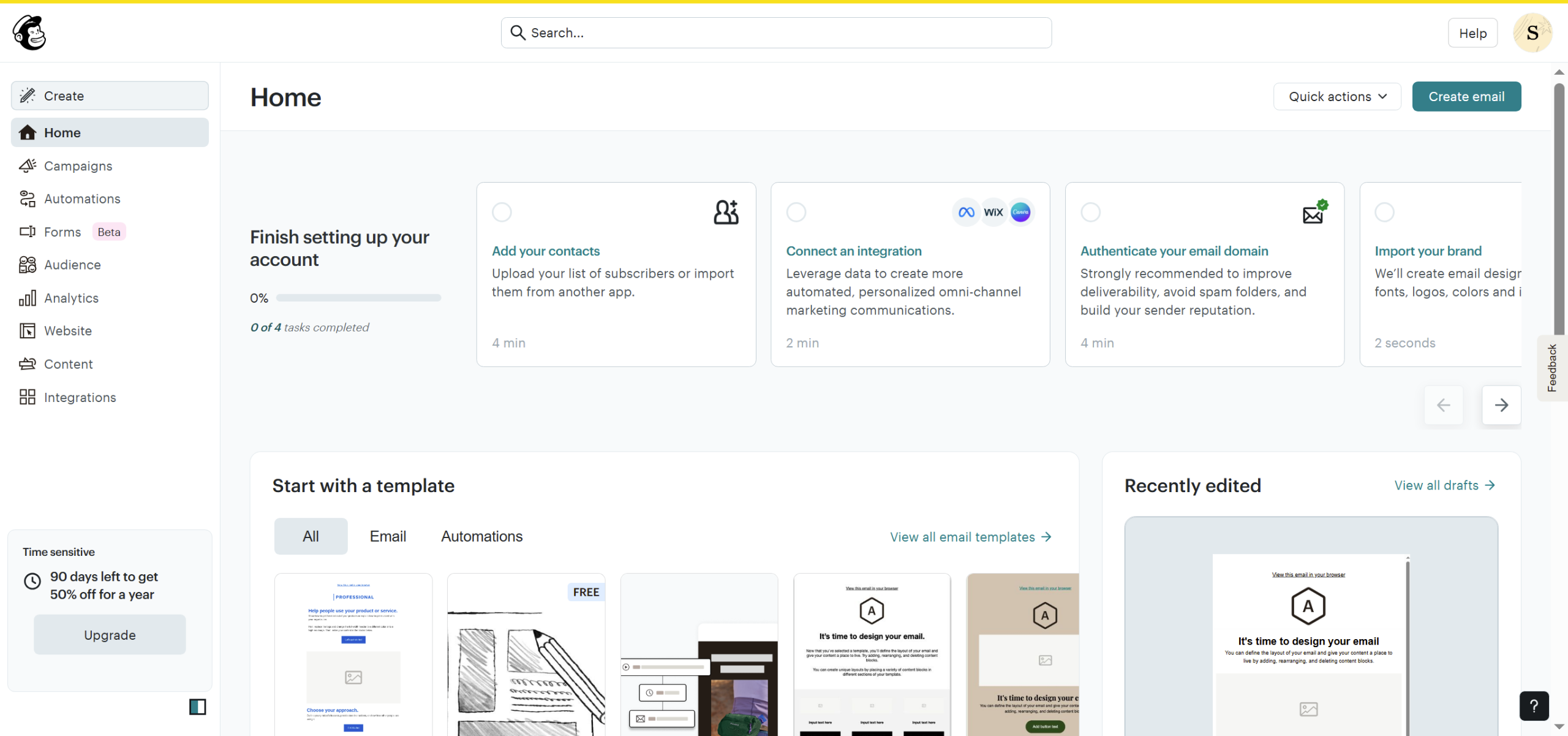The image size is (1568, 736).
Task: Open Campaigns from the sidebar icon
Action: point(28,166)
